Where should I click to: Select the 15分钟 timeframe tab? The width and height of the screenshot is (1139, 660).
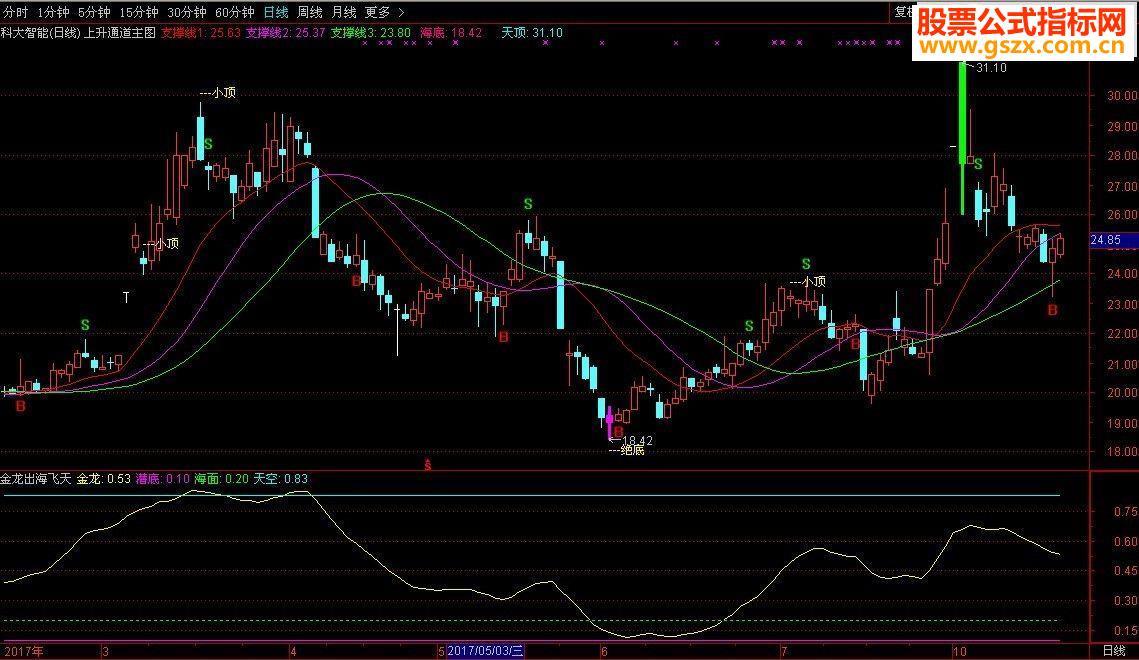[139, 12]
